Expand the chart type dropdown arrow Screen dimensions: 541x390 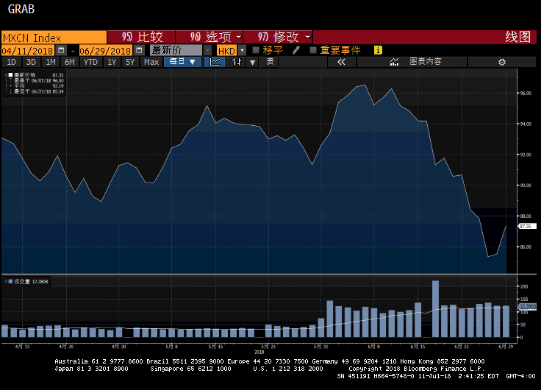(x=253, y=62)
